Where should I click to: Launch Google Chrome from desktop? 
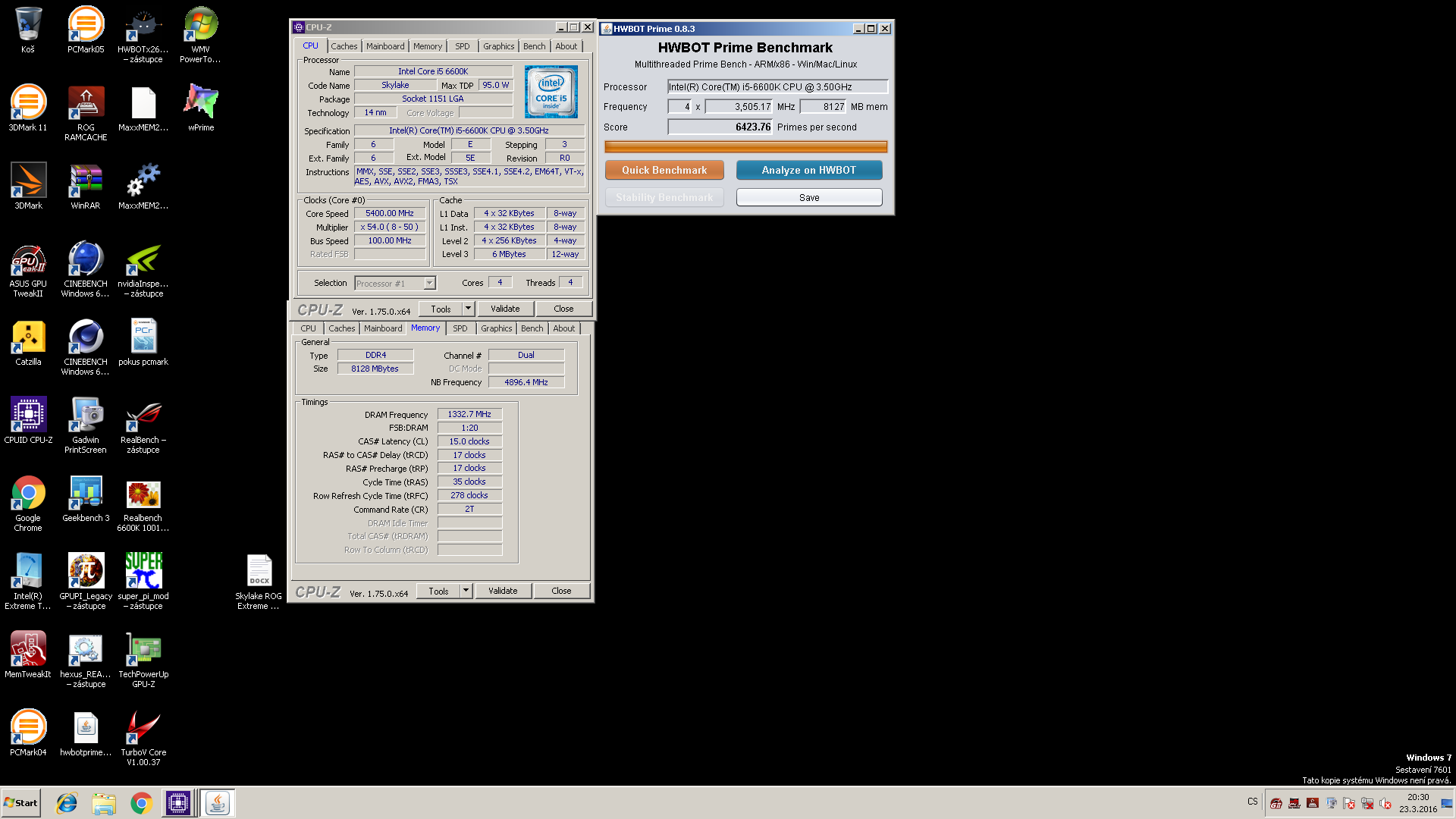click(28, 504)
